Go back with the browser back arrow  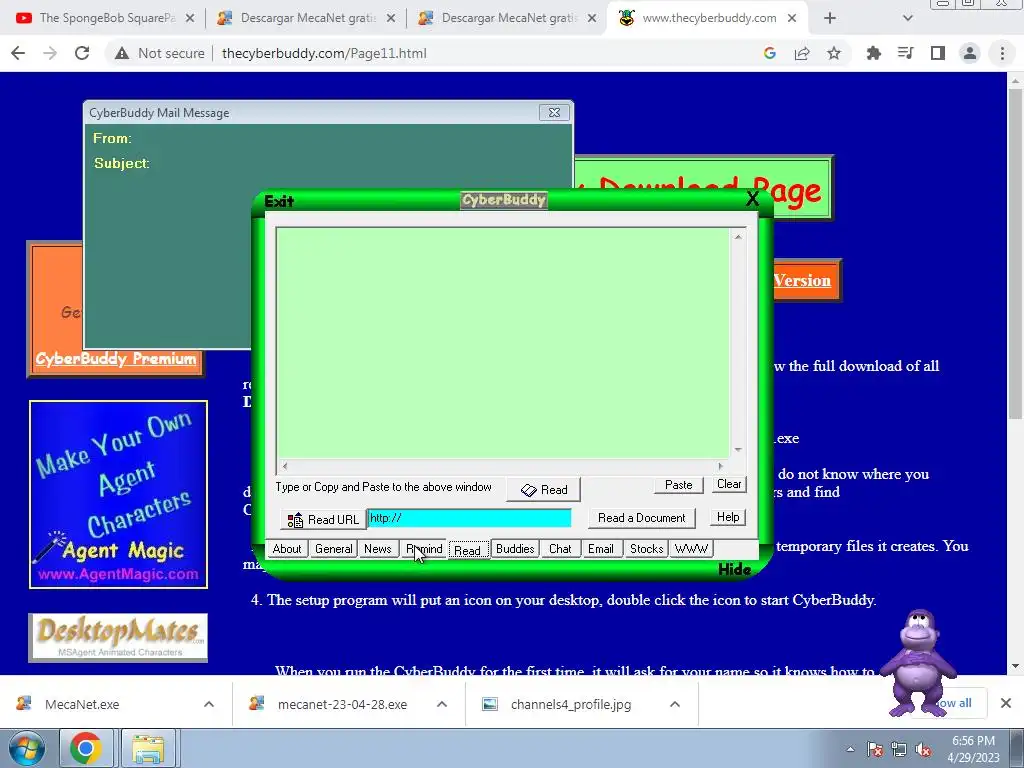click(18, 53)
